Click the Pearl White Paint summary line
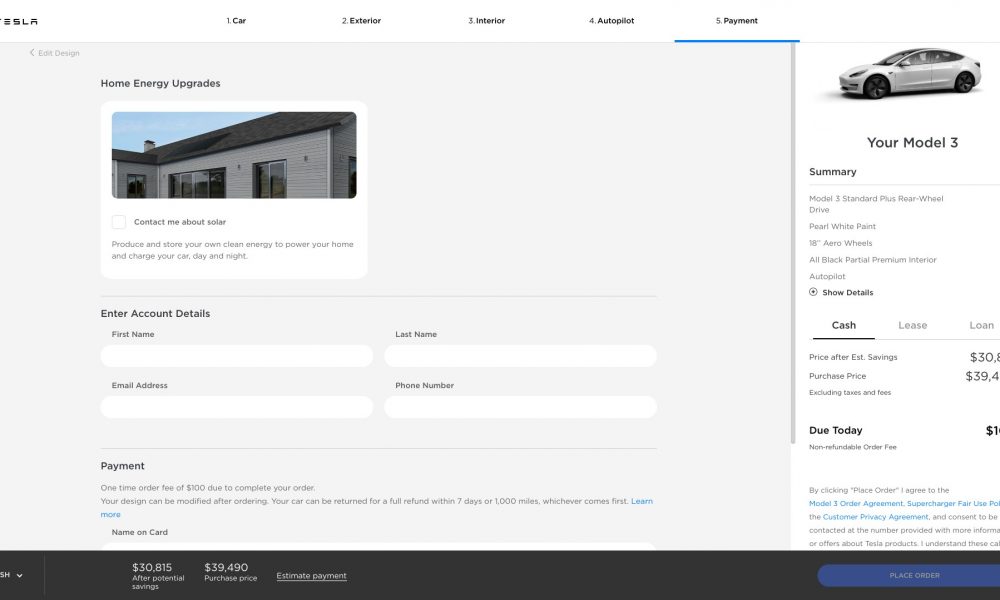Image resolution: width=1000 pixels, height=600 pixels. point(842,226)
